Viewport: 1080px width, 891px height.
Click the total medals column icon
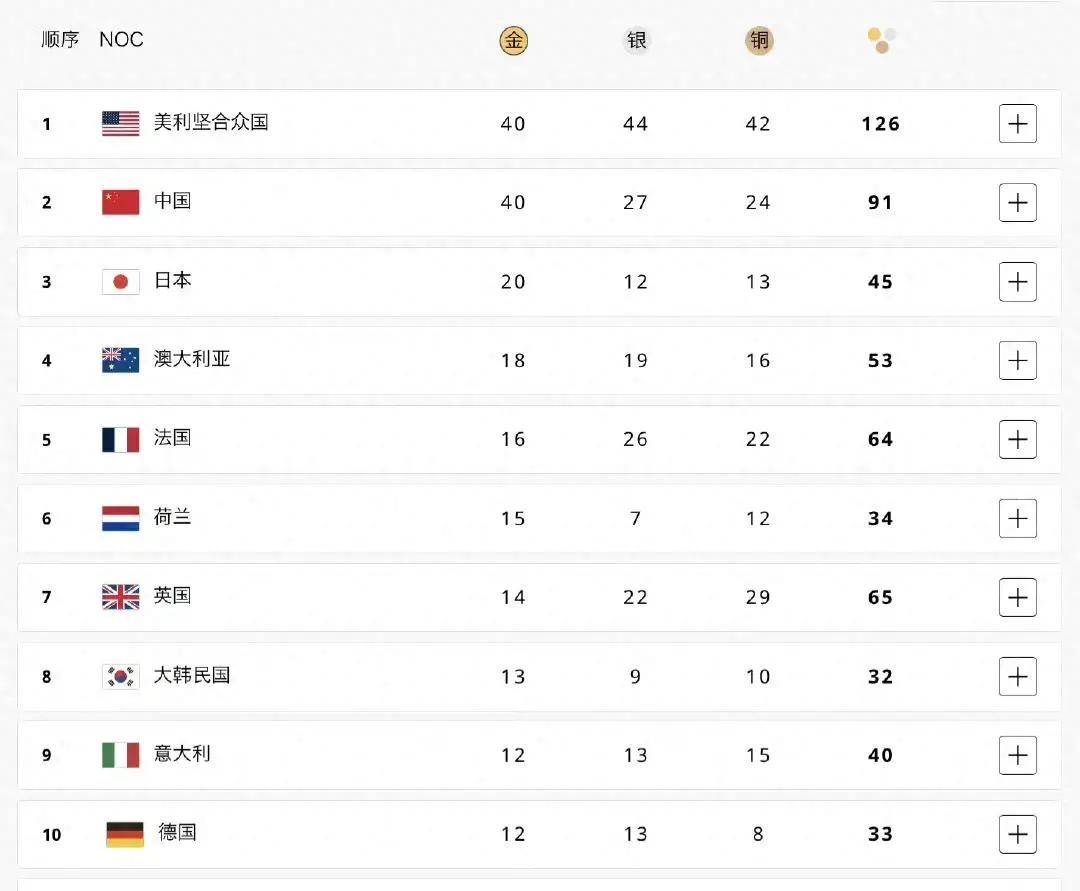[x=881, y=41]
